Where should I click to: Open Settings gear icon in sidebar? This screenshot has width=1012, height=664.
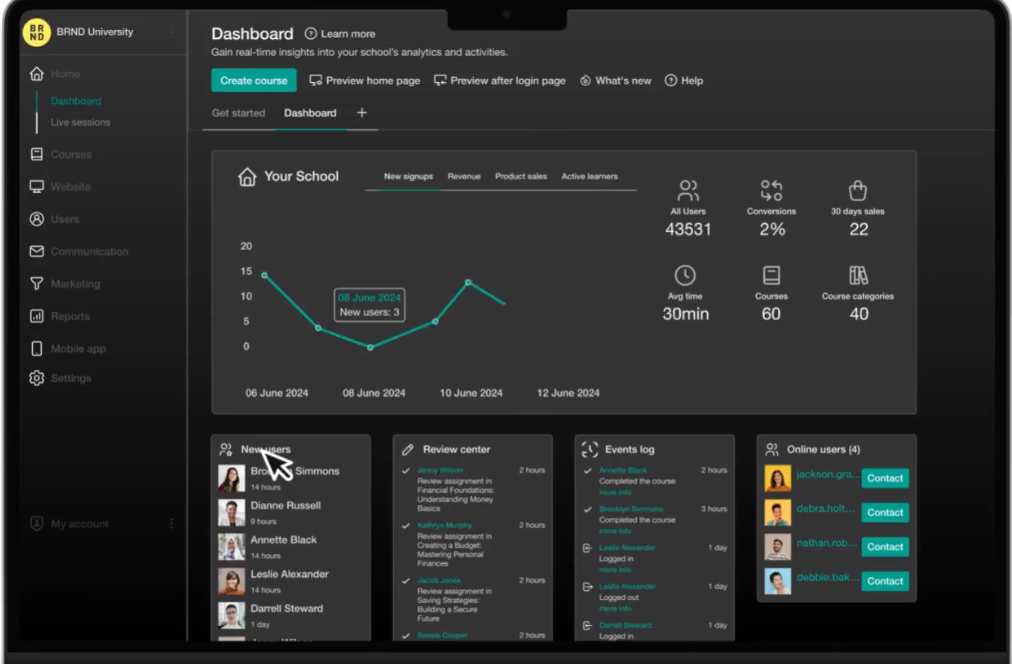(x=37, y=378)
